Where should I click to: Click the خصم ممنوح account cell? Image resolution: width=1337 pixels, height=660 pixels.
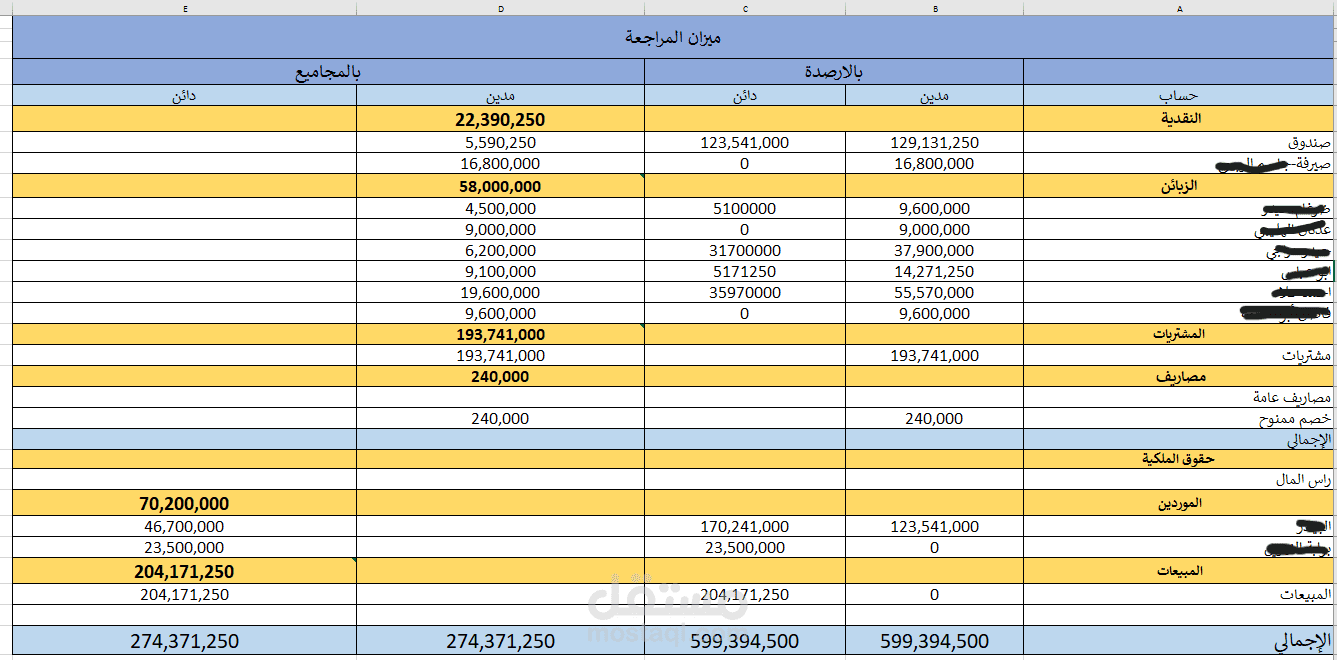coord(1180,419)
